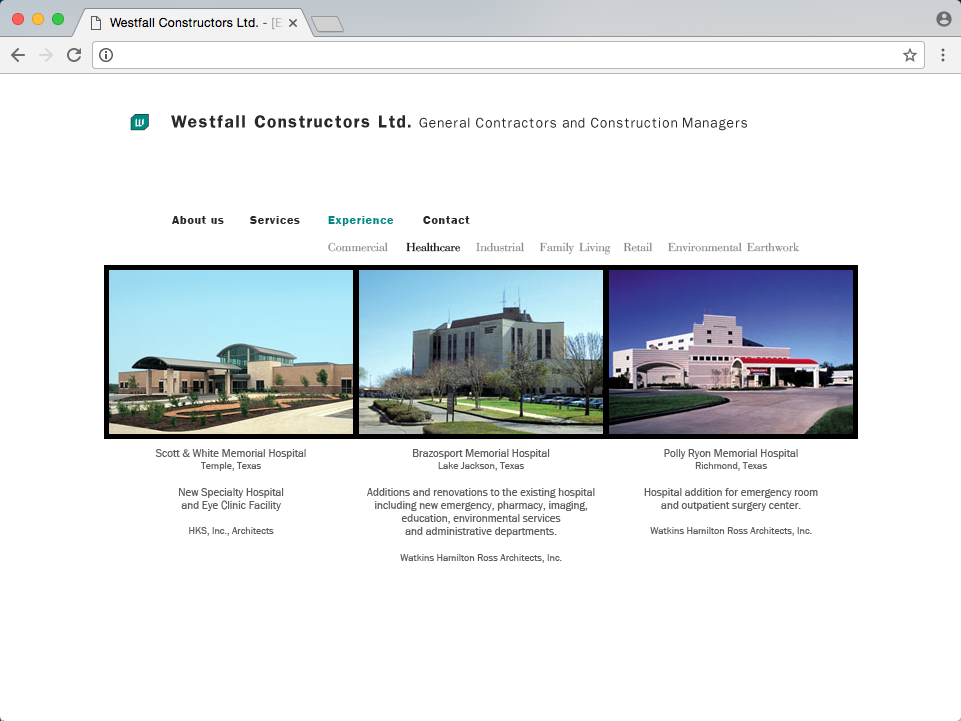Go to the Industrial experience category
The width and height of the screenshot is (961, 721).
coord(499,247)
